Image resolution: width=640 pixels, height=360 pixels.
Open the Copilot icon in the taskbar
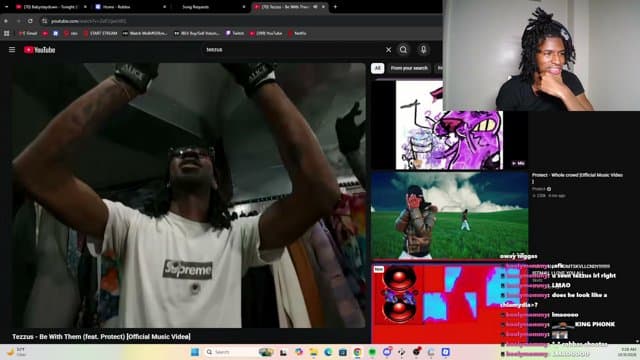299,352
